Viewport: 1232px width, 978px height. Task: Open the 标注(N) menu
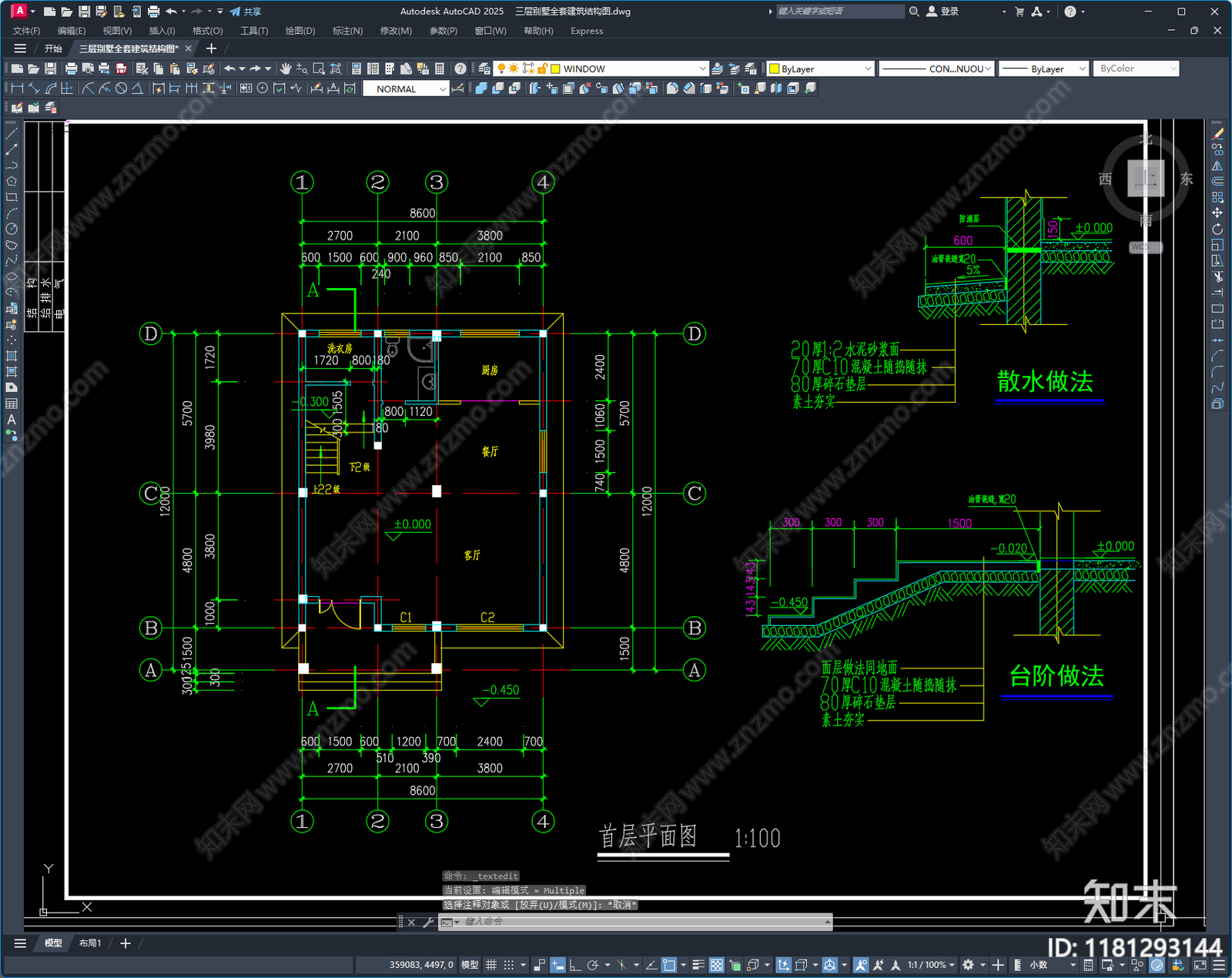(x=347, y=31)
